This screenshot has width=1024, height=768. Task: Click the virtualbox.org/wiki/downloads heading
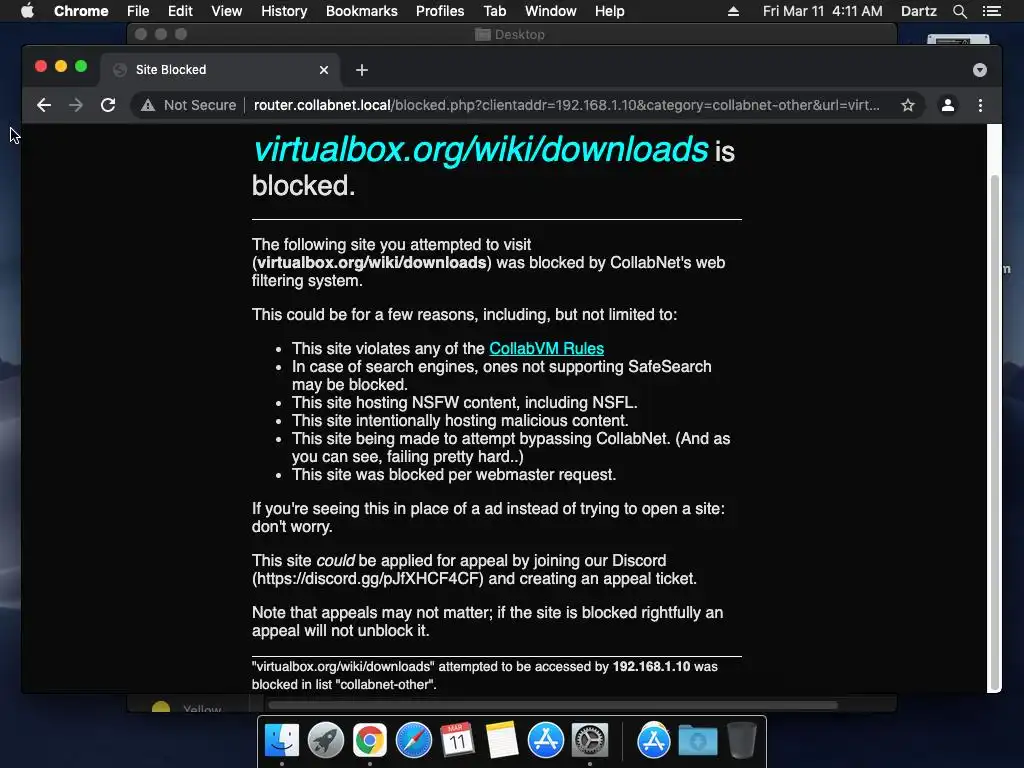(x=481, y=150)
